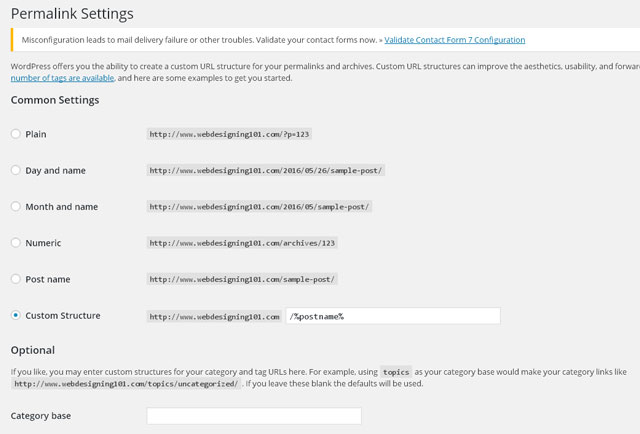
Task: Focus the Custom Structure /%postname% field
Action: tap(393, 316)
